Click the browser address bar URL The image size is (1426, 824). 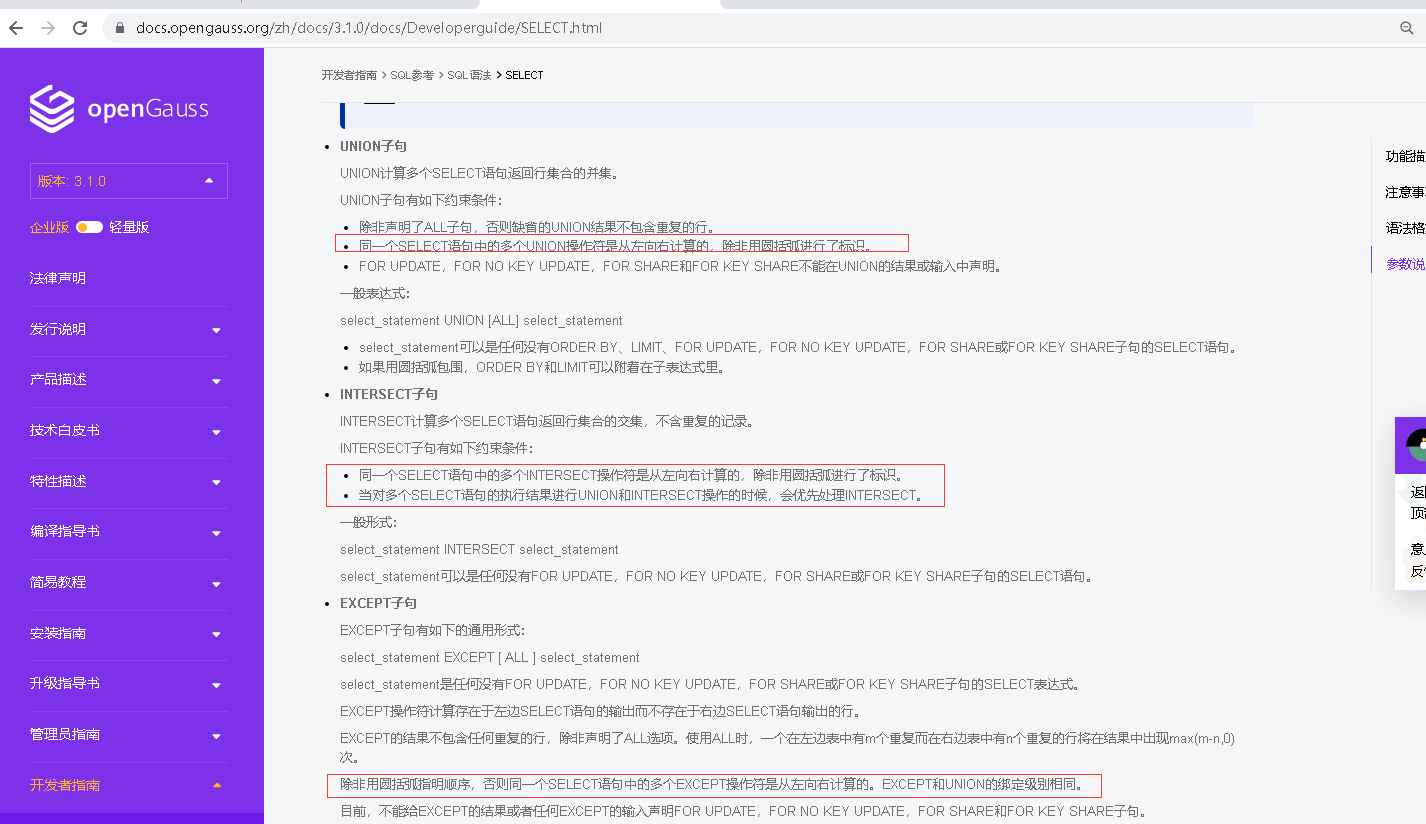click(369, 28)
